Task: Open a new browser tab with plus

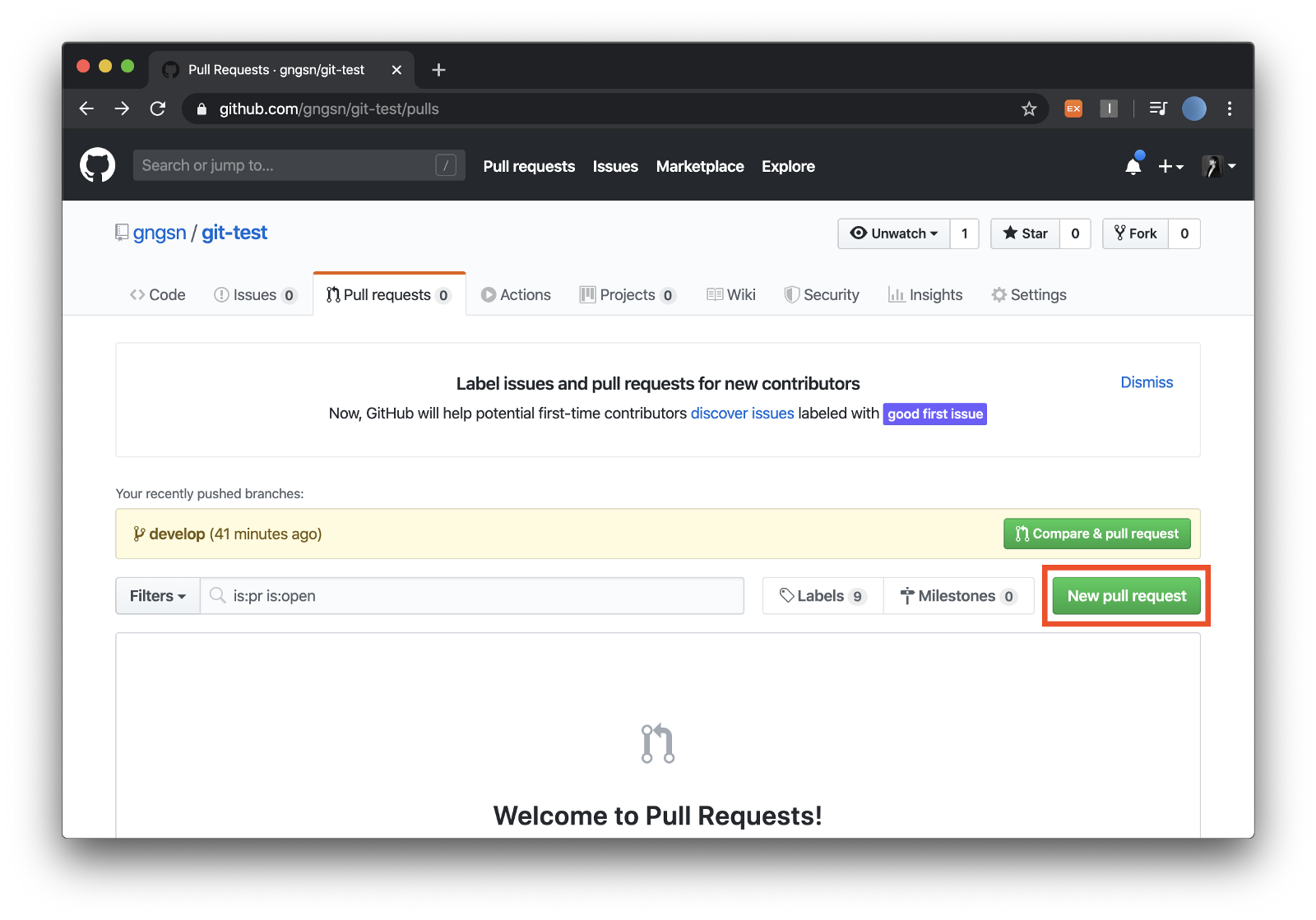Action: [438, 70]
